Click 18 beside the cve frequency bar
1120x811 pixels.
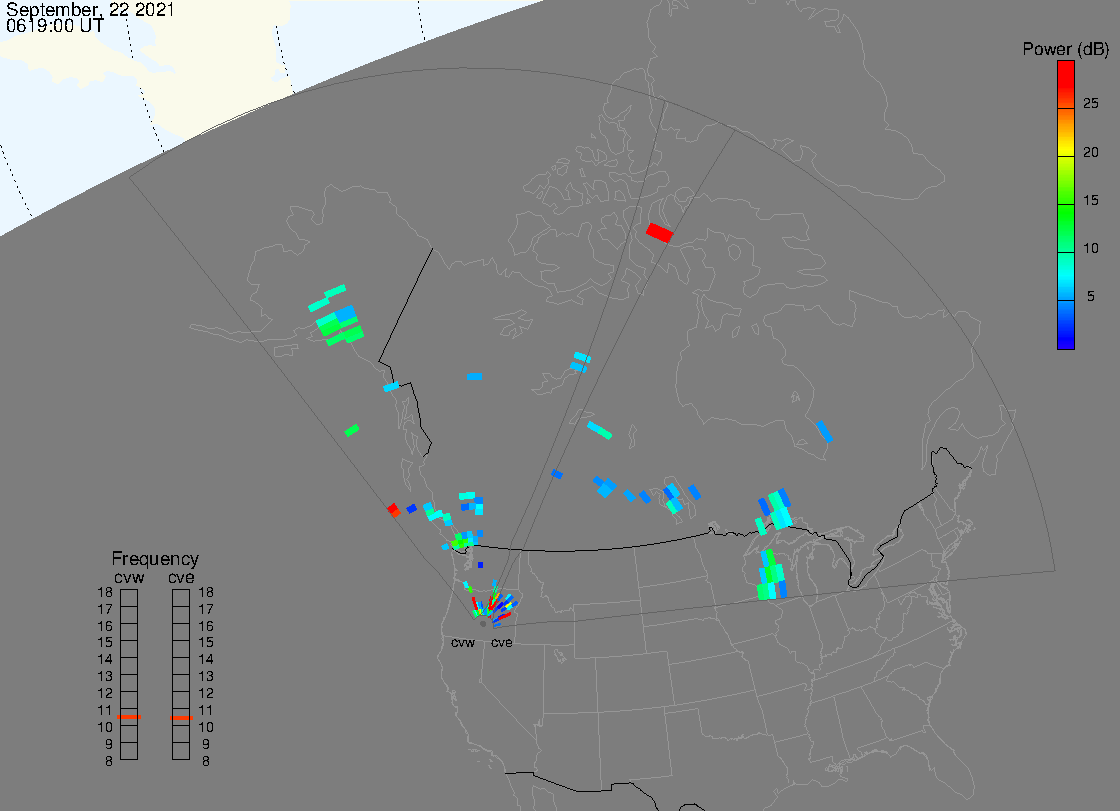[x=206, y=592]
